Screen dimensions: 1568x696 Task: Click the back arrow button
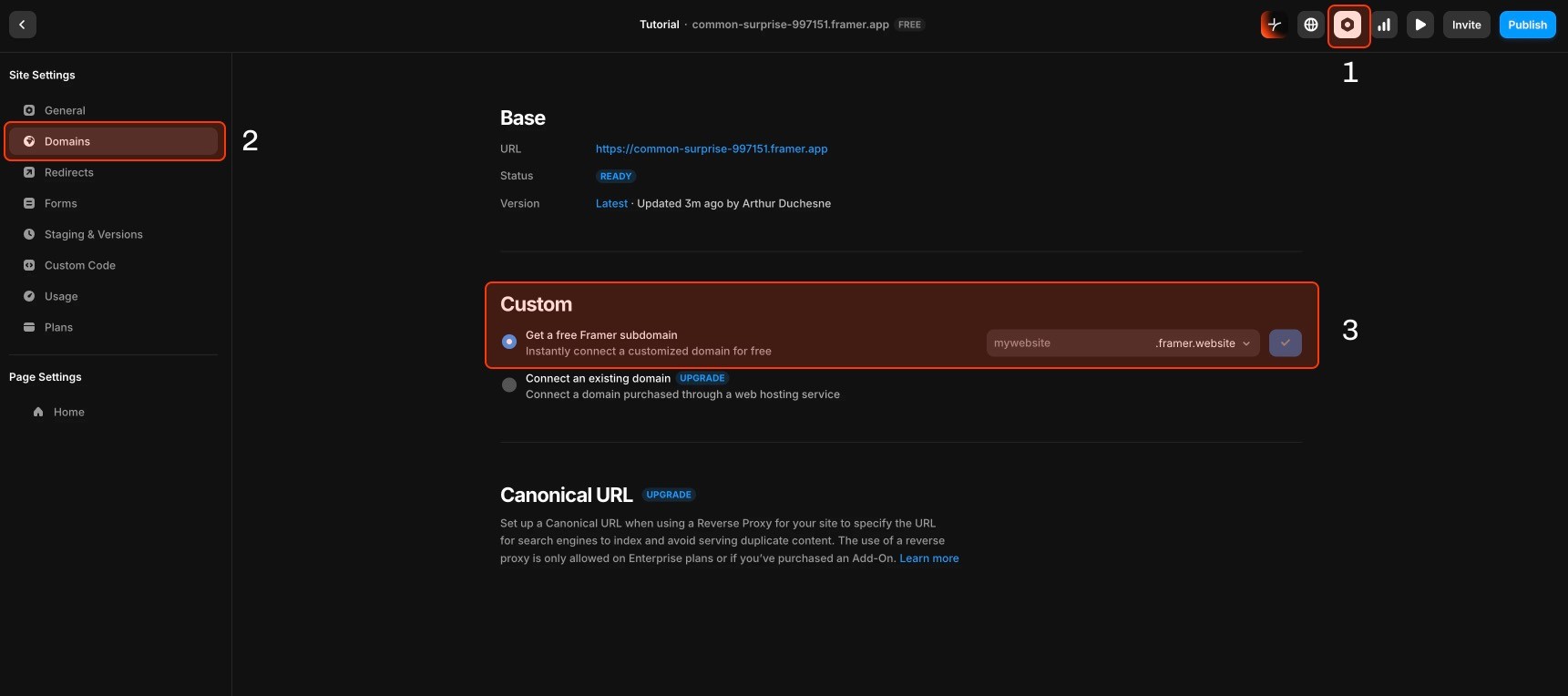tap(23, 25)
